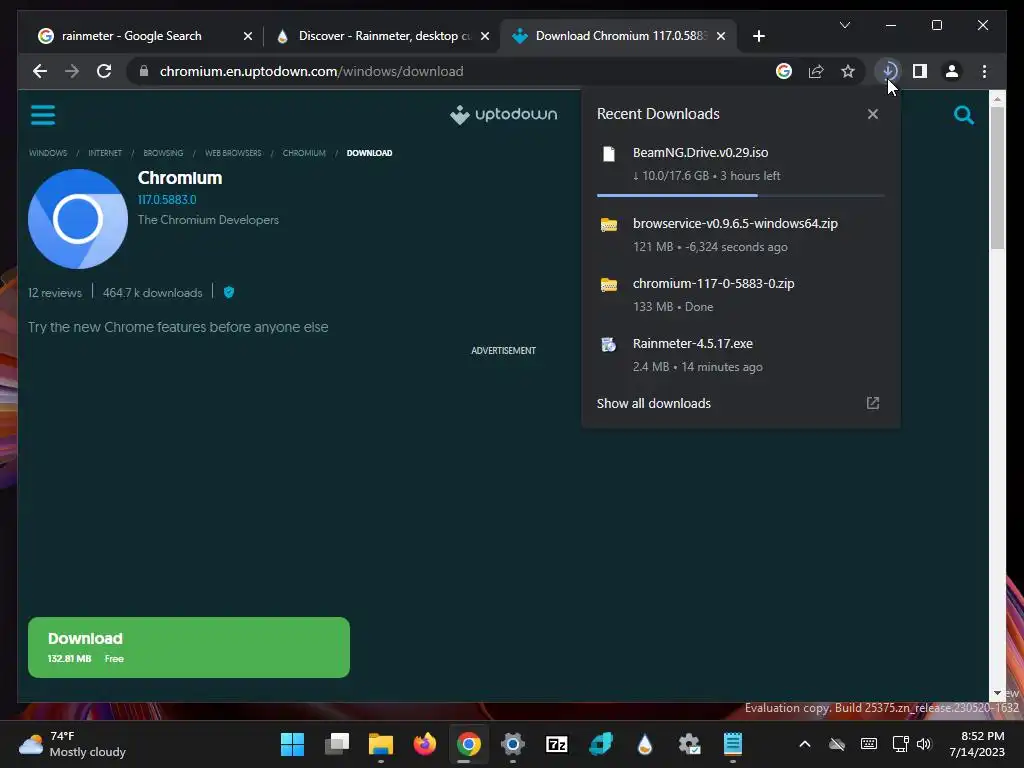This screenshot has height=768, width=1024.
Task: Go forward to the next page
Action: (72, 71)
